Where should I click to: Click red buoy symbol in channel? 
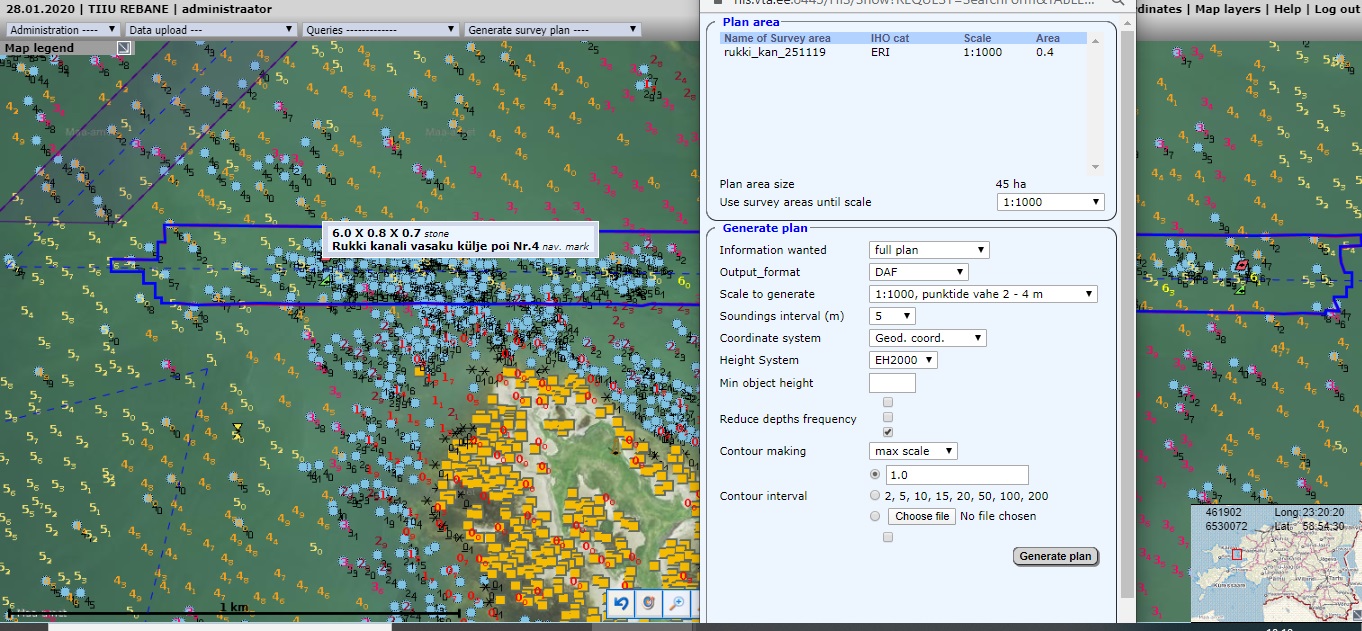pyautogui.click(x=1241, y=266)
